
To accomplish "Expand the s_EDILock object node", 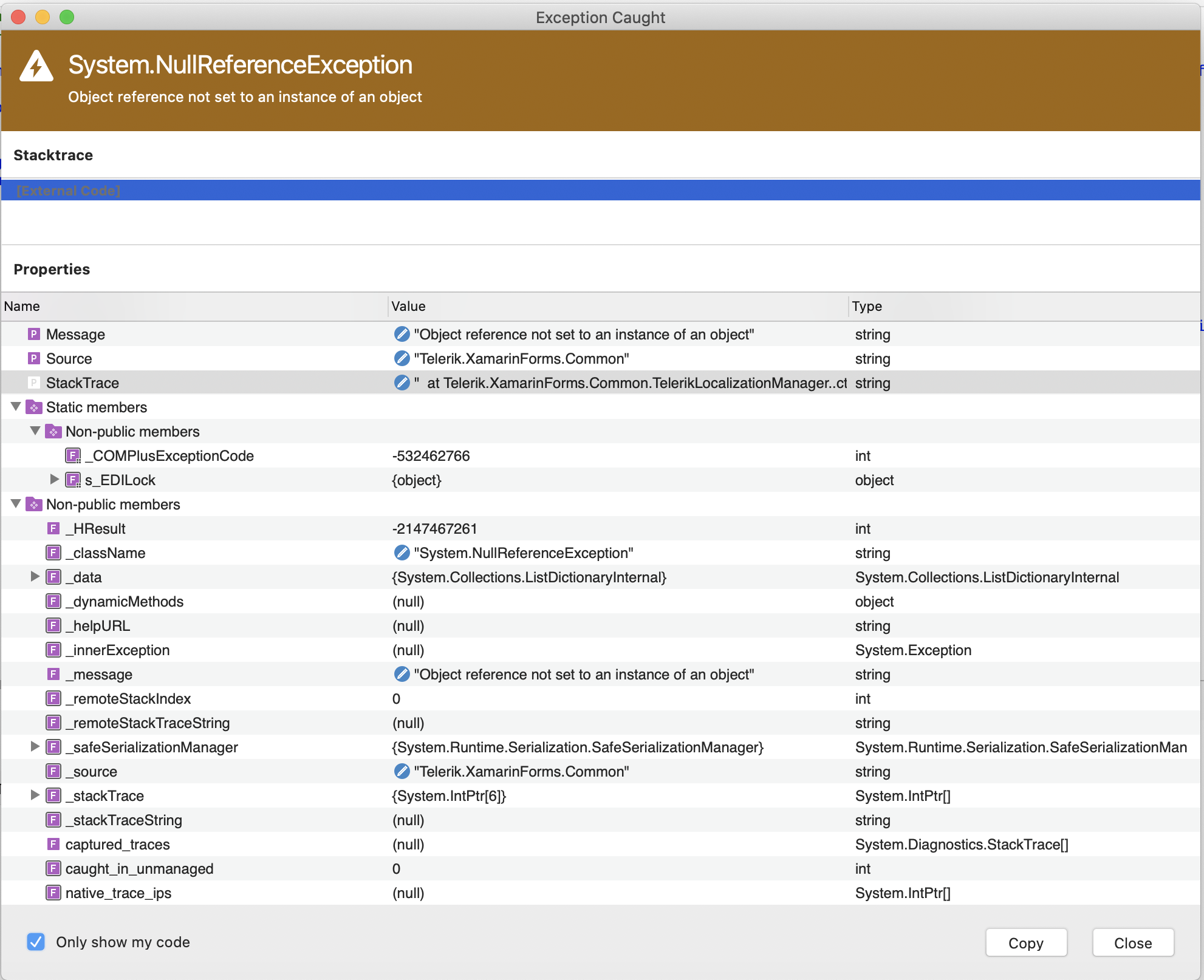I will (54, 480).
